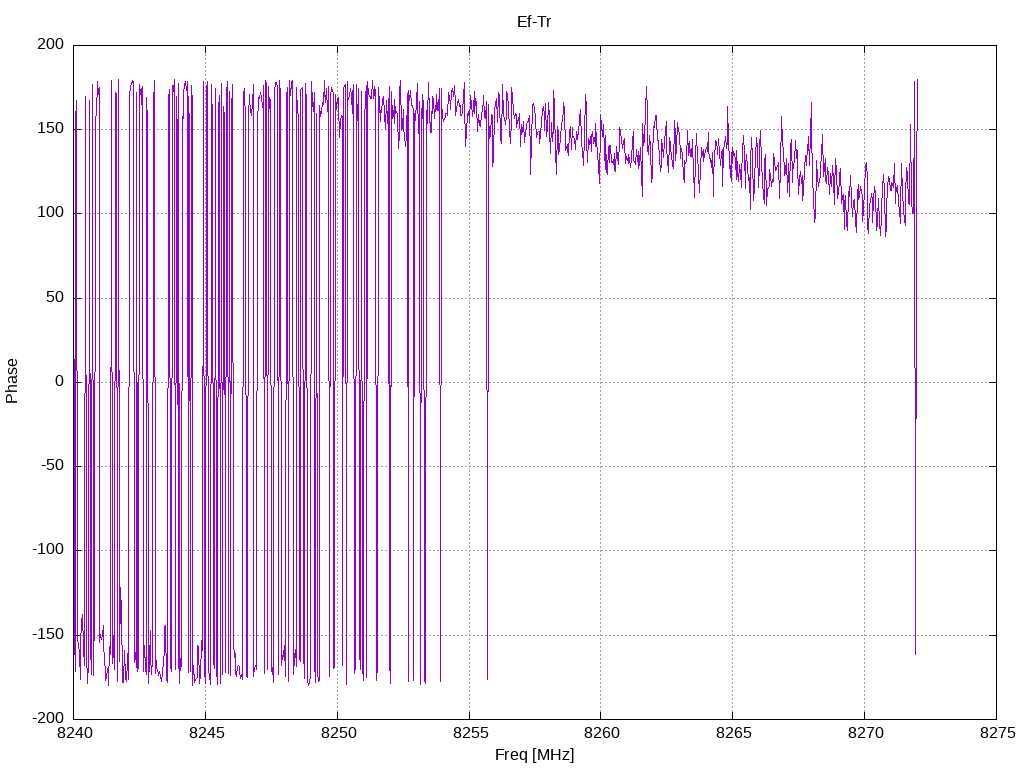Click the lone vertical spike just past 8255 MHz
Viewport: 1024px width, 768px height.
pos(487,392)
